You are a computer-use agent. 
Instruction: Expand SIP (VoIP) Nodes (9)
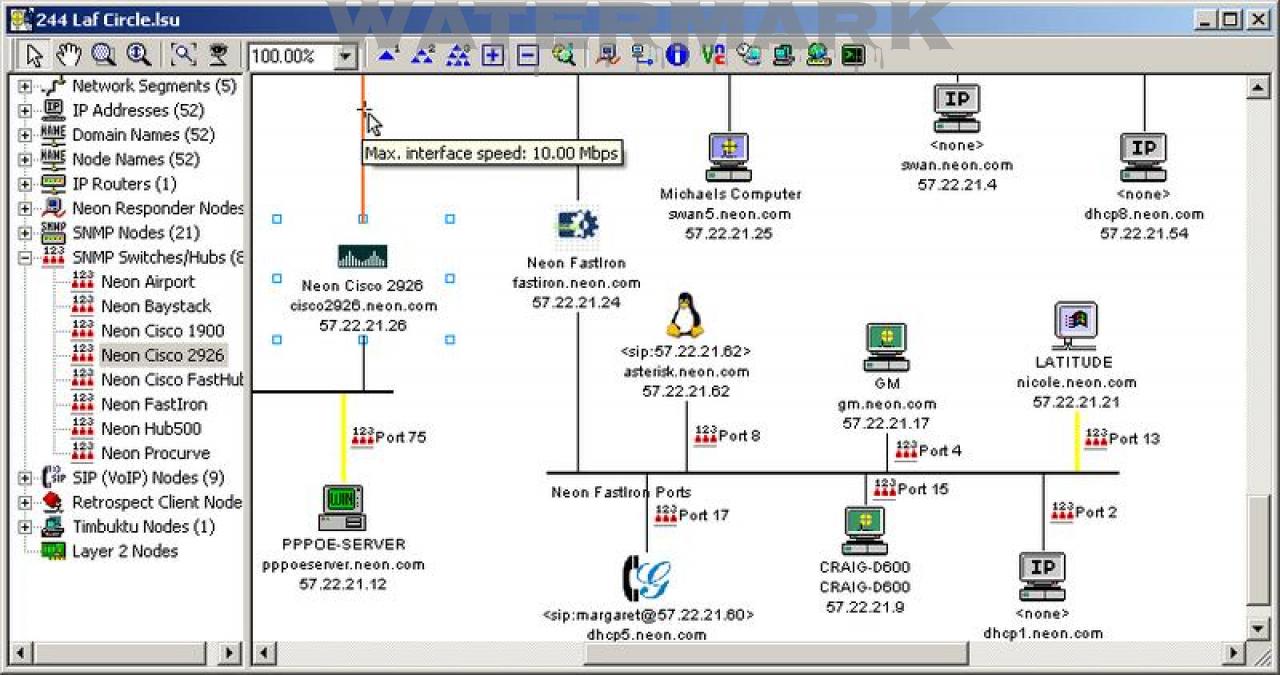(x=25, y=478)
